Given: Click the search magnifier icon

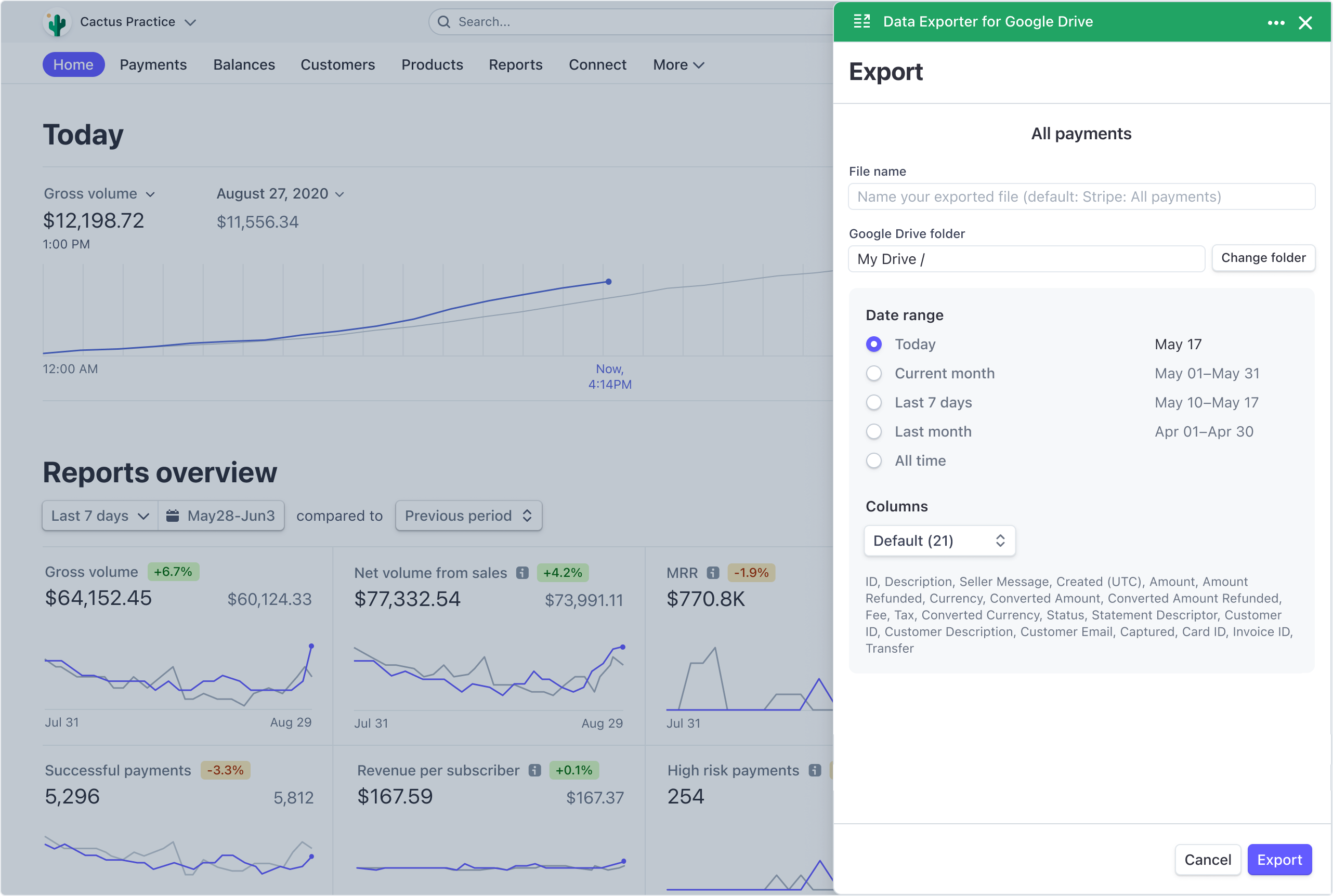Looking at the screenshot, I should [x=443, y=22].
